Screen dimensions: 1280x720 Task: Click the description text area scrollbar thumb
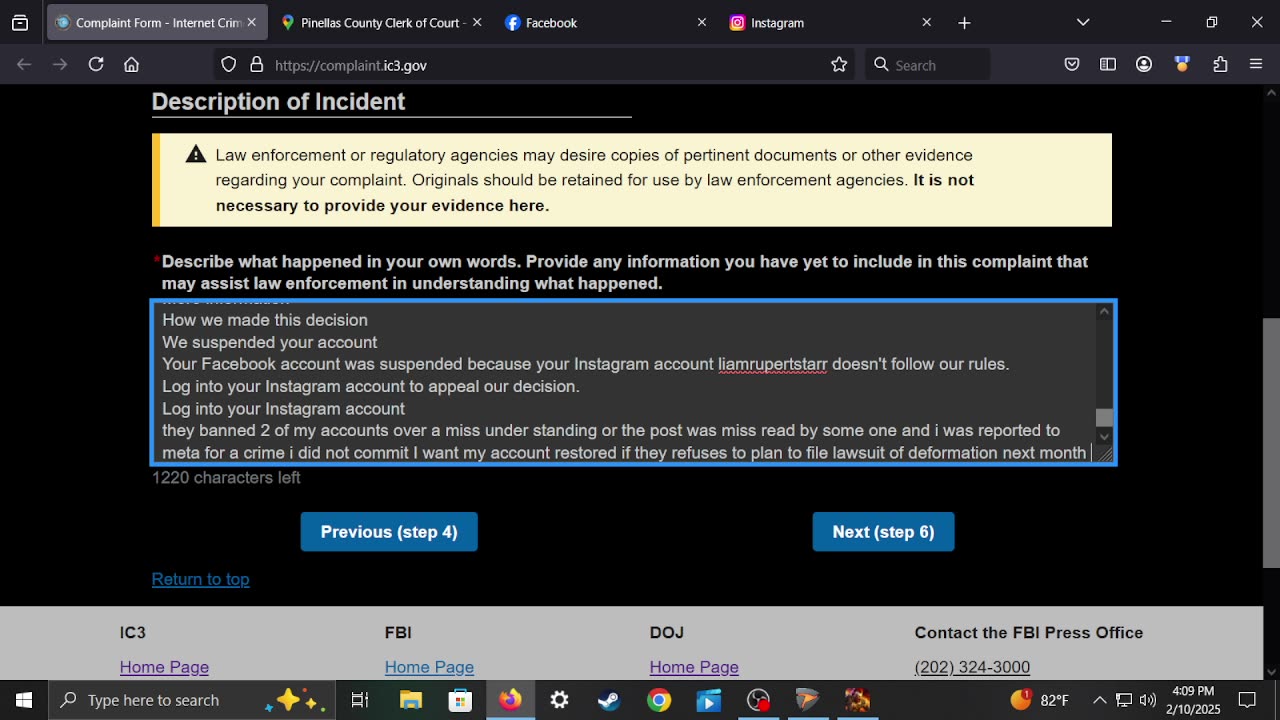click(1104, 418)
